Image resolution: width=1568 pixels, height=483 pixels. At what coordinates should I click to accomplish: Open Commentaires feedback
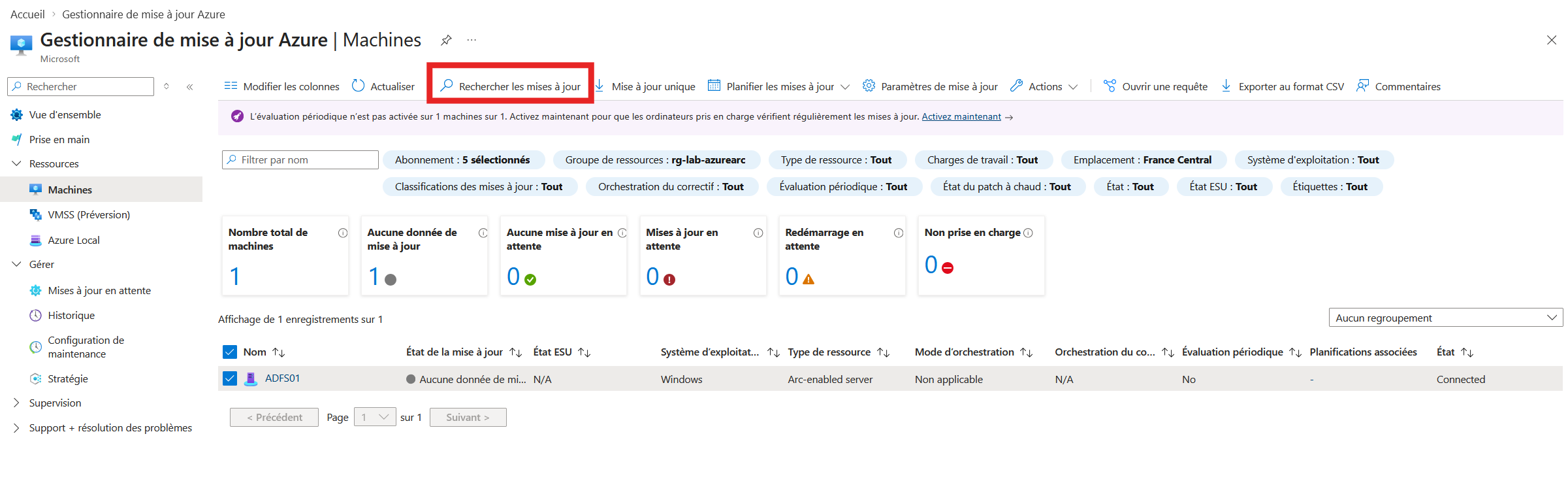pos(1398,86)
